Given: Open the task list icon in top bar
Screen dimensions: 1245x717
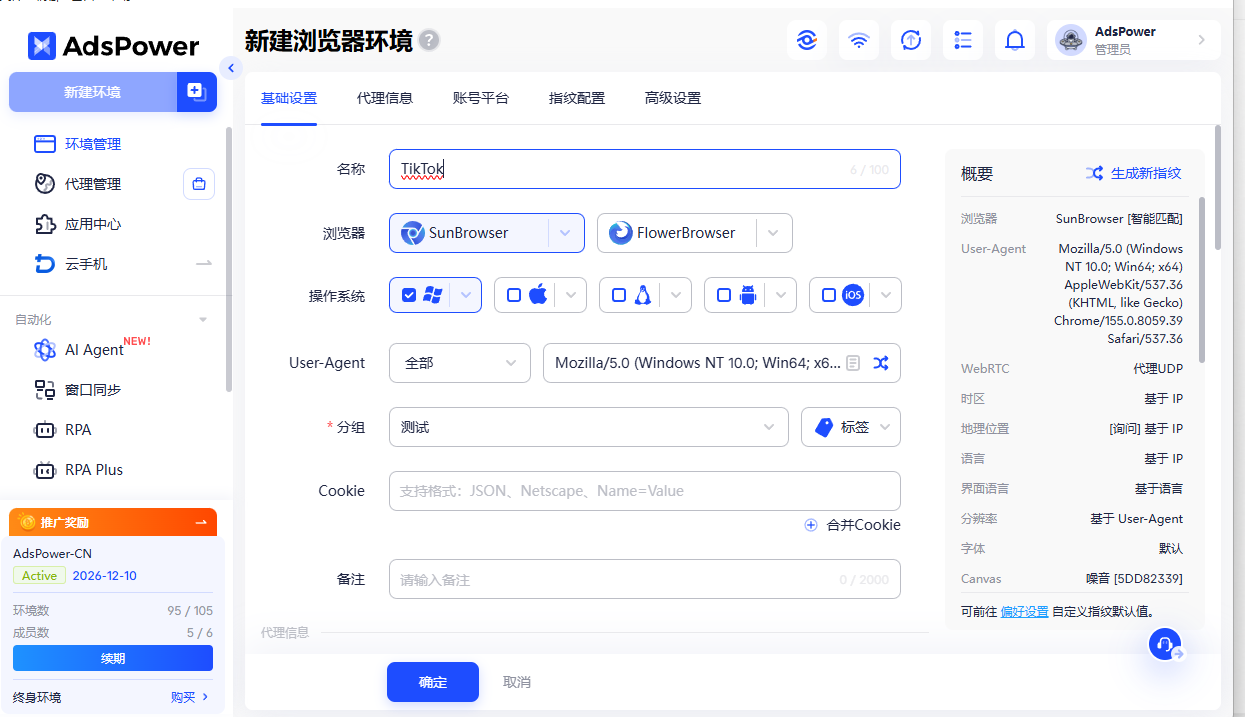Looking at the screenshot, I should pyautogui.click(x=963, y=40).
